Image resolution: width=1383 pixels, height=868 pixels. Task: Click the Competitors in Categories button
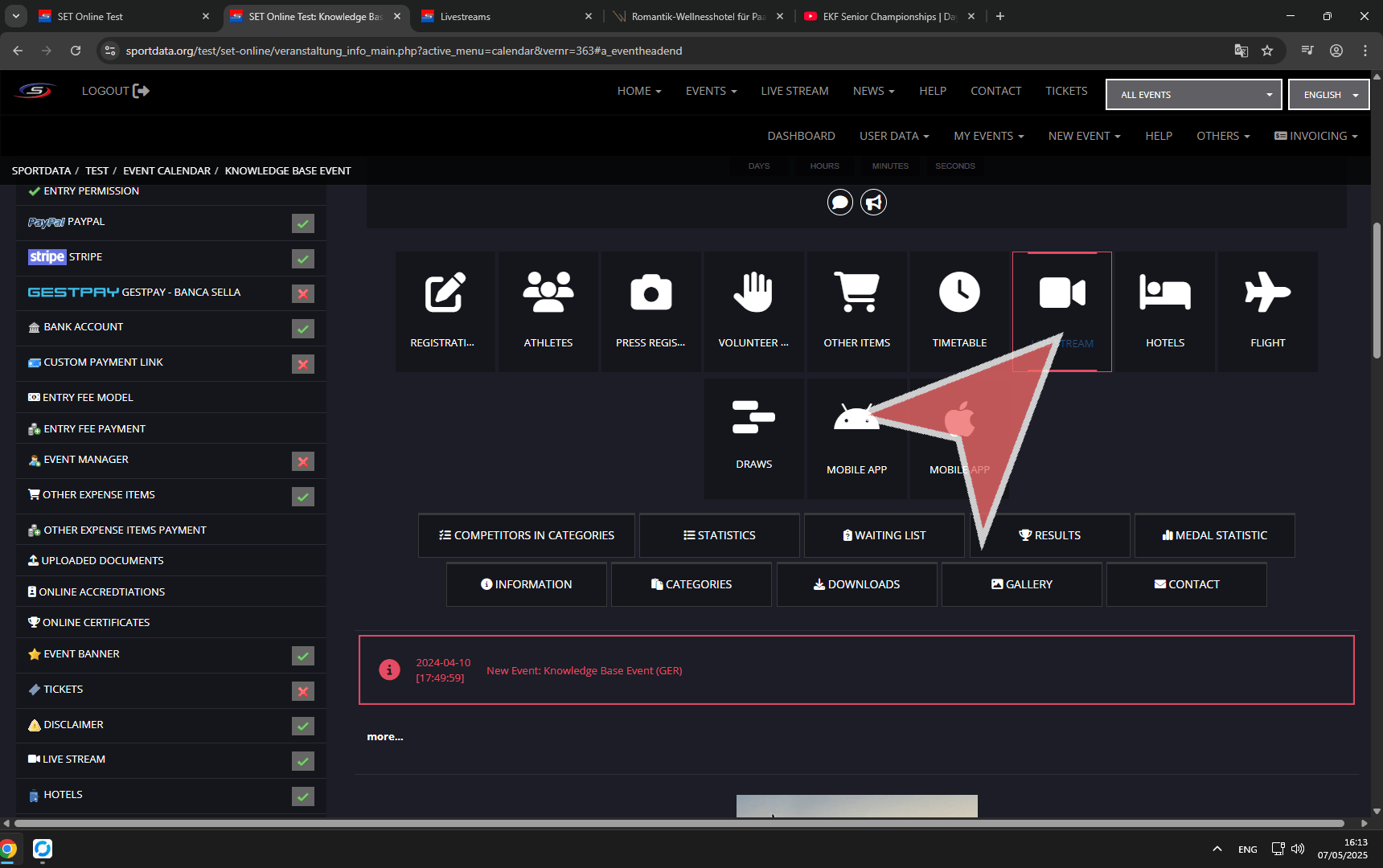[x=527, y=535]
